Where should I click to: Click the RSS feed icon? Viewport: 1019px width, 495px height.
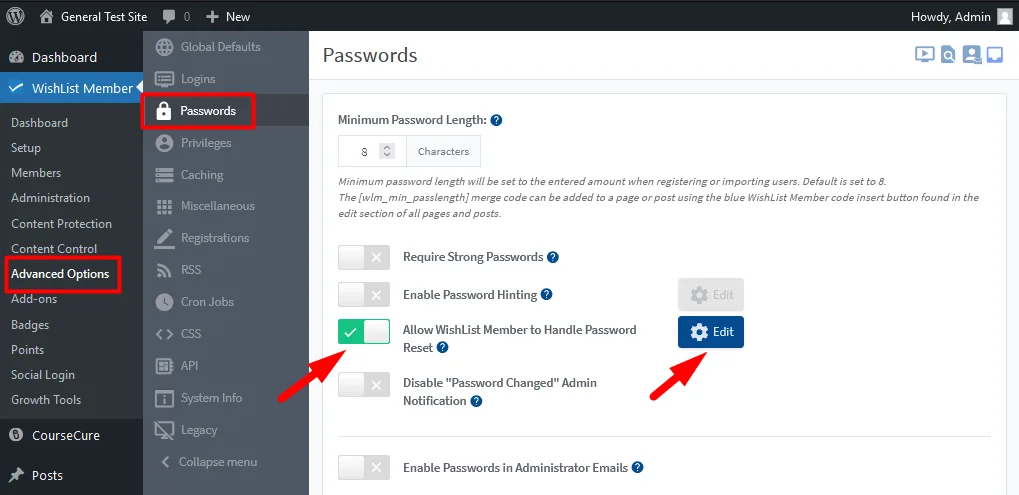[x=164, y=270]
